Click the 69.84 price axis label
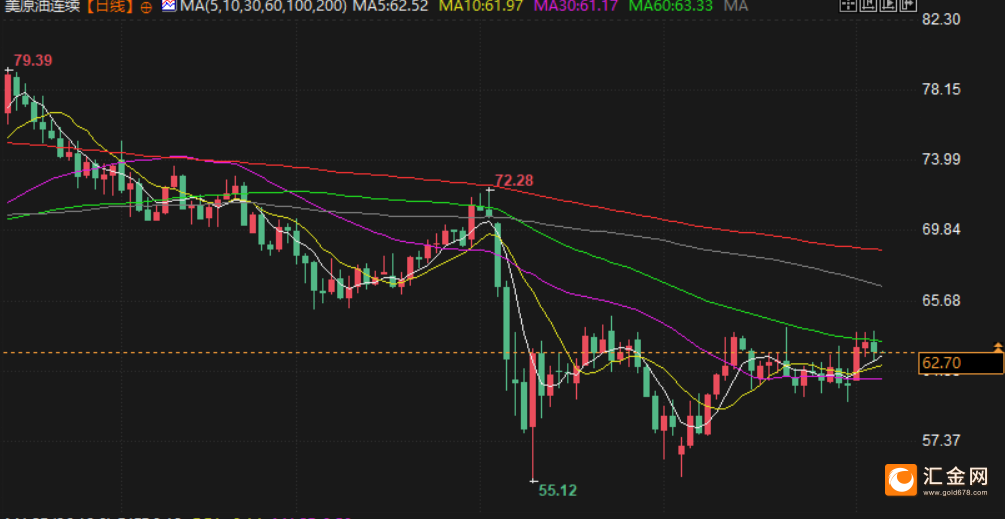1005x519 pixels. click(941, 229)
